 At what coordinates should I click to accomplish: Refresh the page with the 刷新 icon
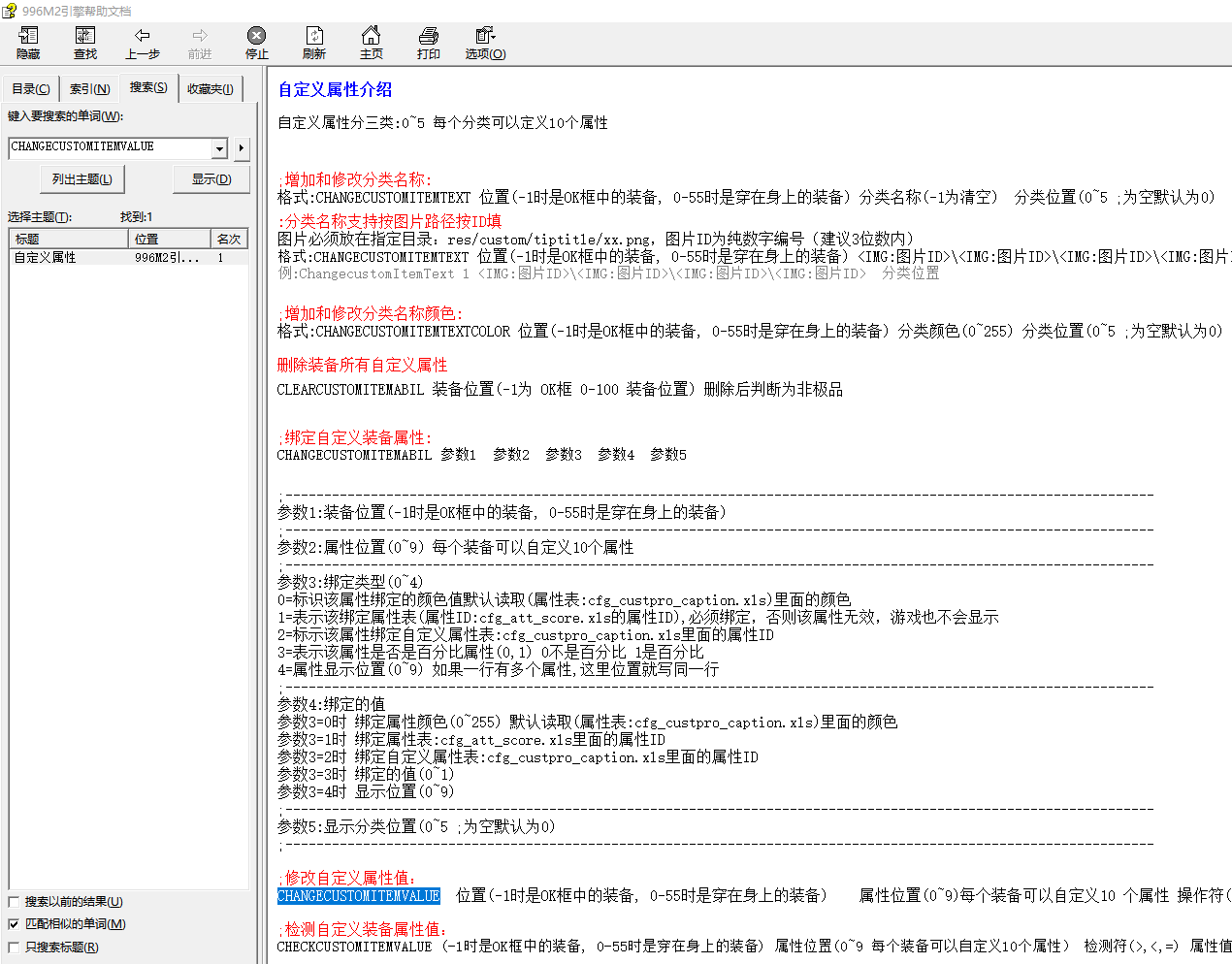point(313,44)
